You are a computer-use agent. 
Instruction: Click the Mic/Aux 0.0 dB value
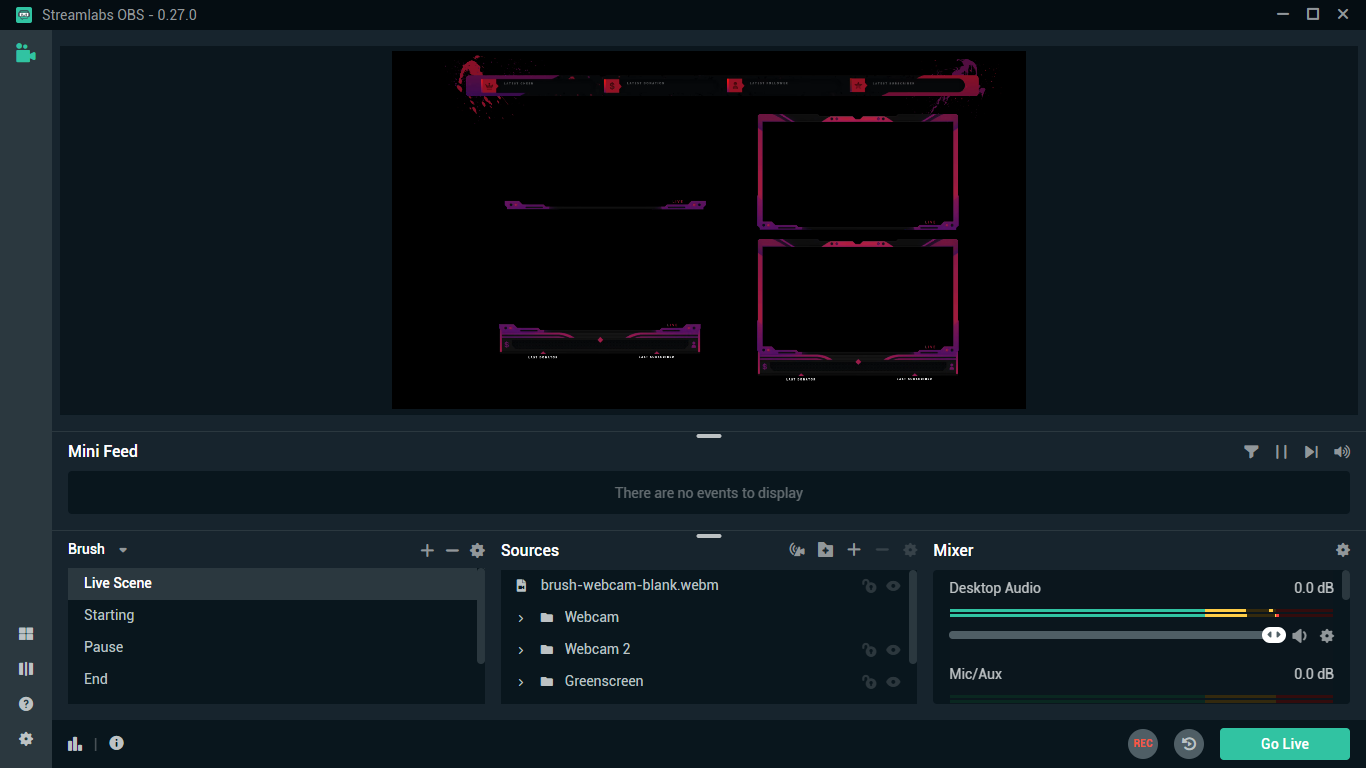(1313, 674)
